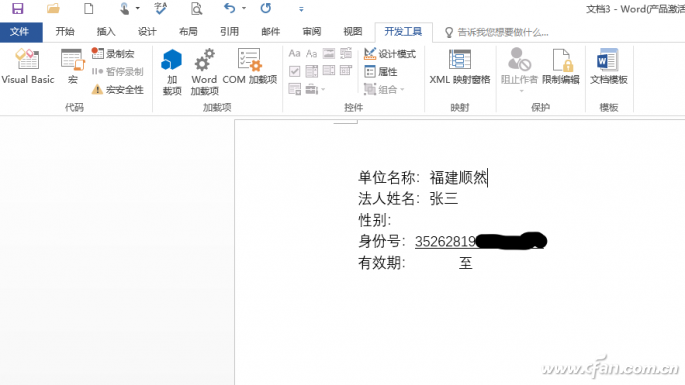Switch to the 审阅 ribbon tab
Image resolution: width=685 pixels, height=385 pixels.
pos(311,31)
